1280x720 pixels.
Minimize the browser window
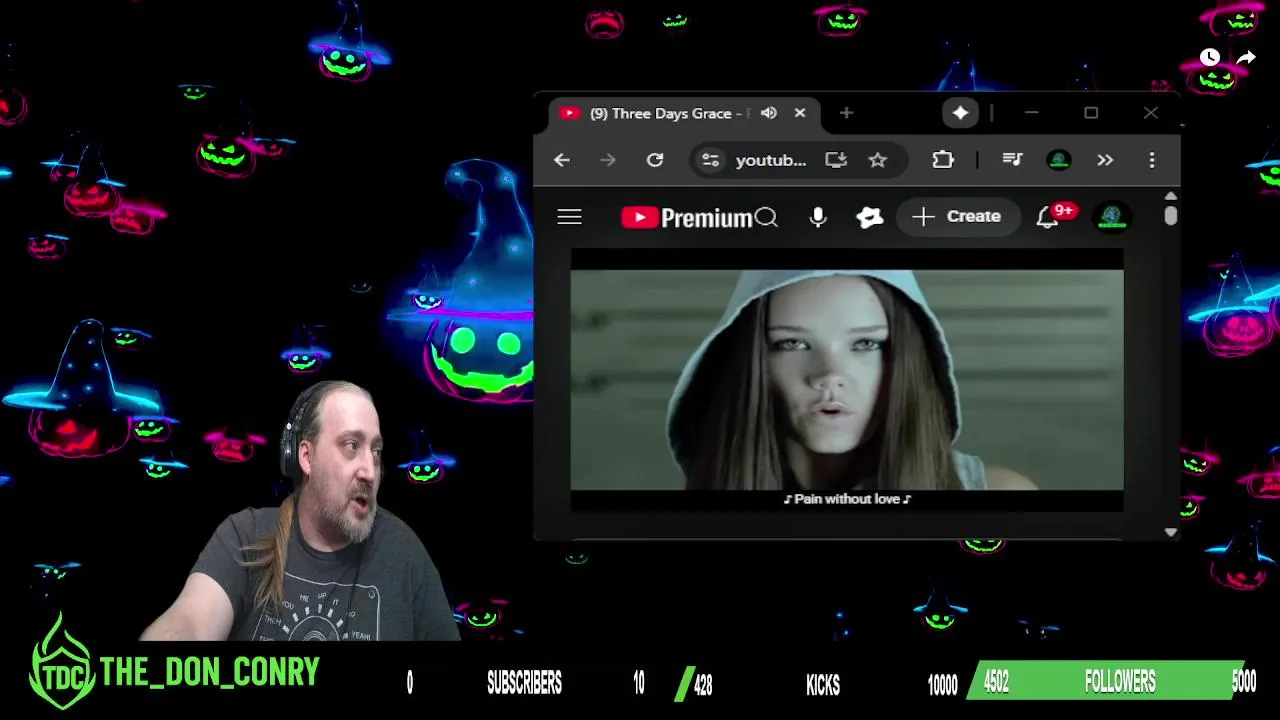pyautogui.click(x=1031, y=113)
